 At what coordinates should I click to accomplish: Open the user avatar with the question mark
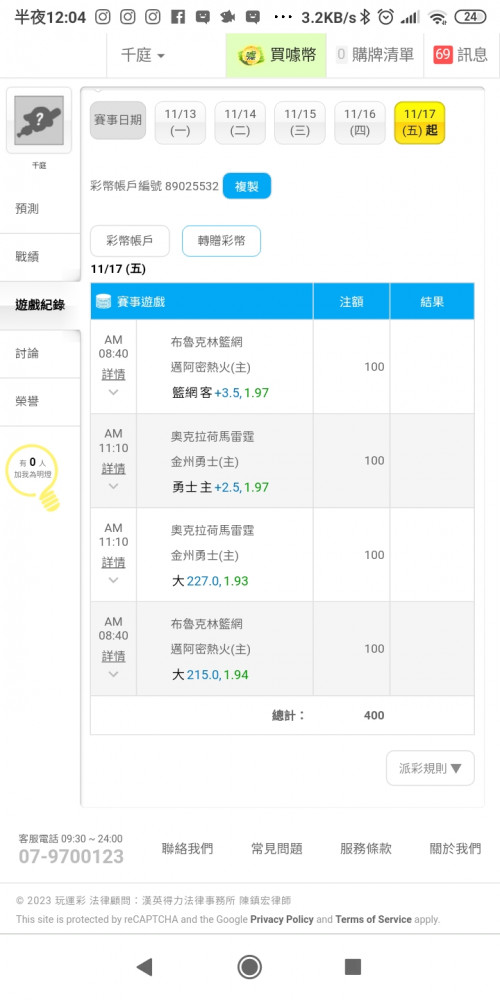tap(39, 120)
